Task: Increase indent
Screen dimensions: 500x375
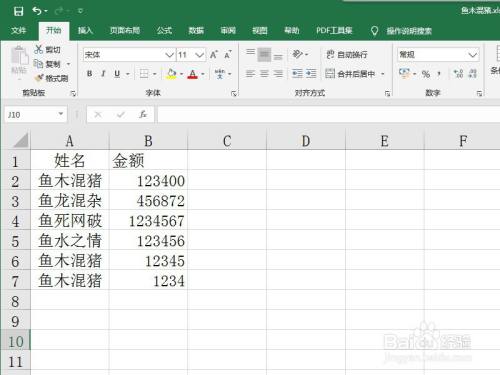Action: point(311,74)
